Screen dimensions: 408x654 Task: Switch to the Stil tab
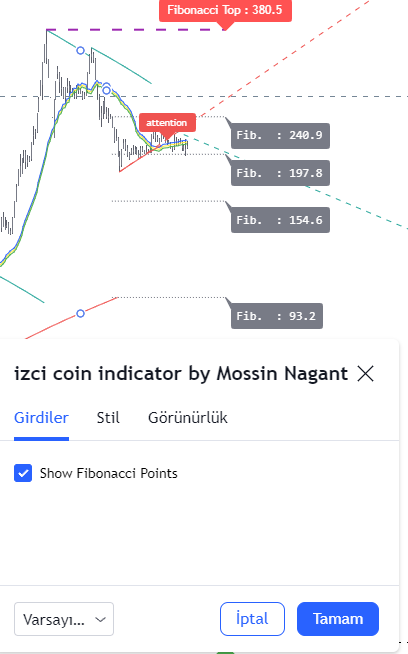(108, 418)
